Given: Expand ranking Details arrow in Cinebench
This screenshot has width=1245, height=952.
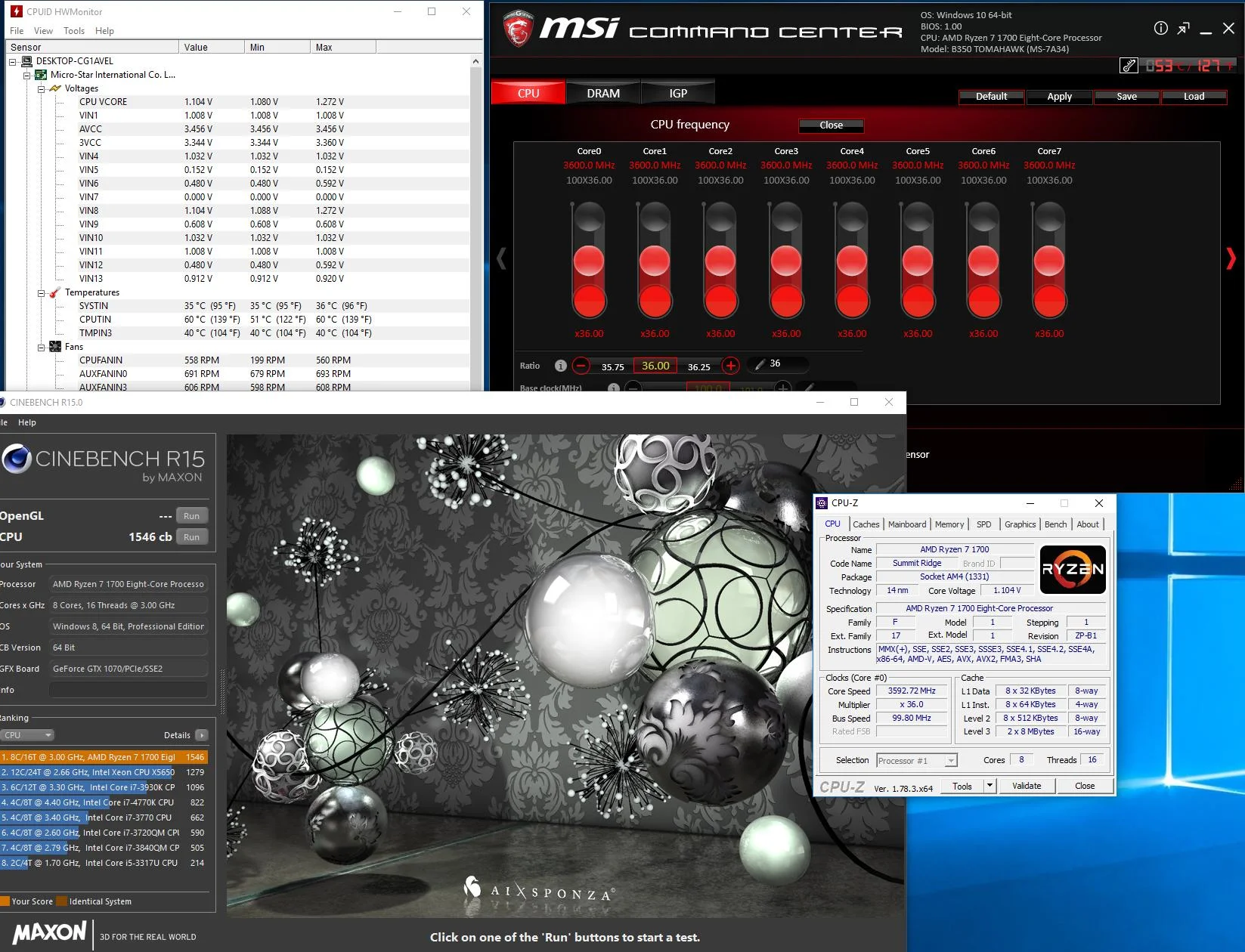Looking at the screenshot, I should pyautogui.click(x=201, y=735).
